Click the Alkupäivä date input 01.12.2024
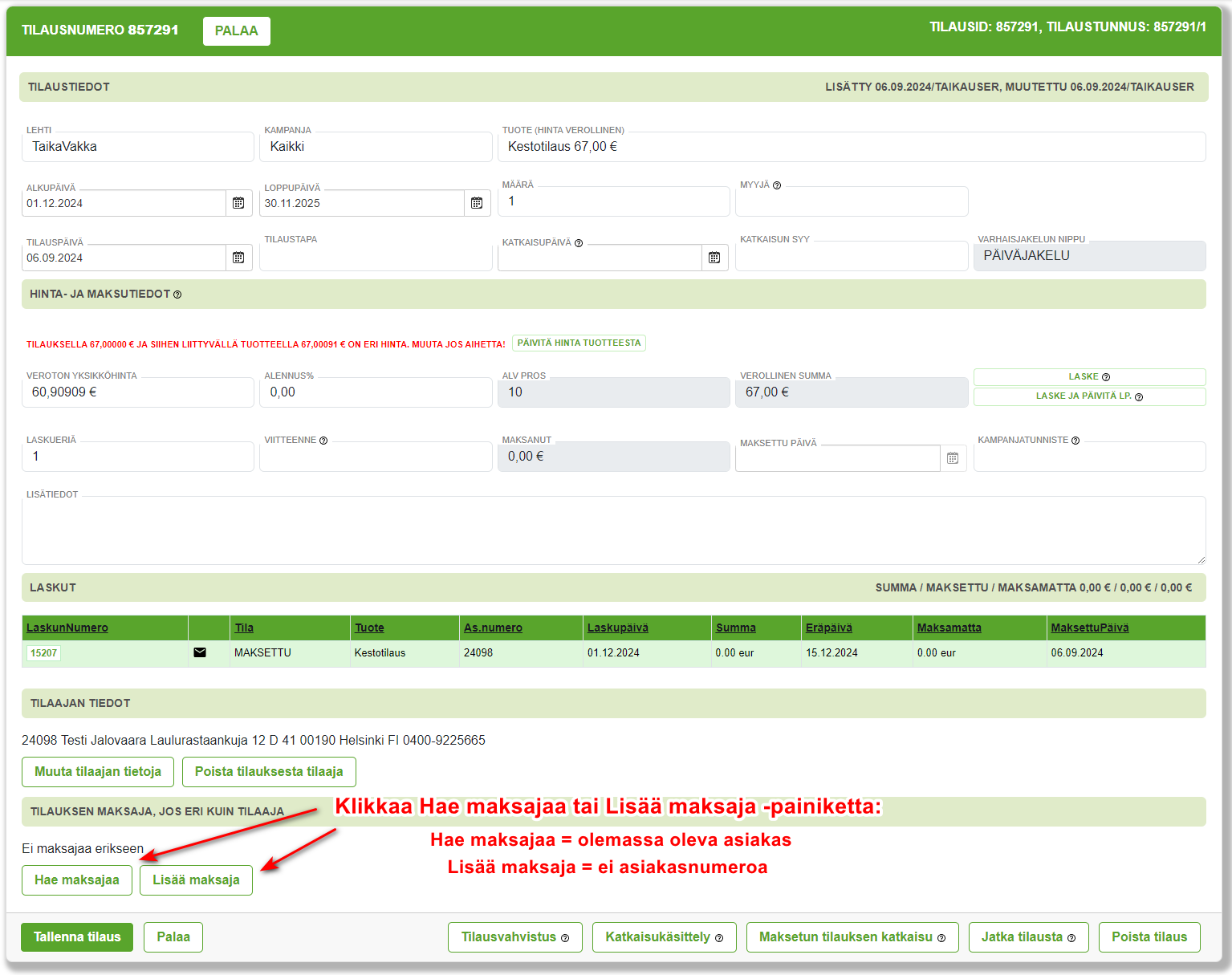Image resolution: width=1232 pixels, height=975 pixels. (124, 203)
